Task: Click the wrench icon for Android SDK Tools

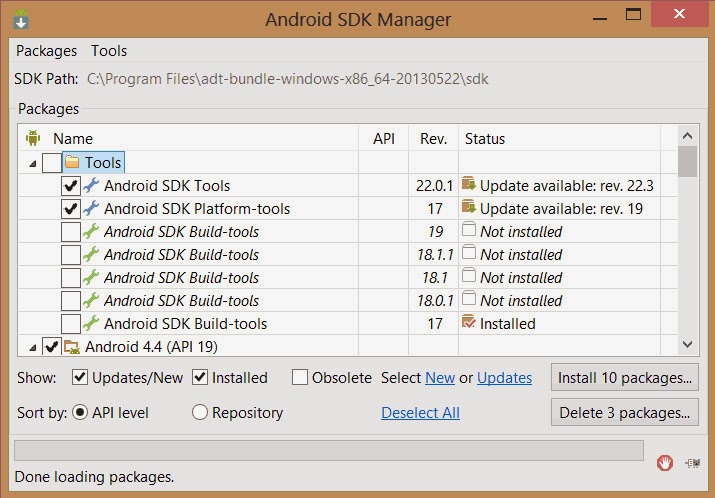Action: [x=91, y=185]
